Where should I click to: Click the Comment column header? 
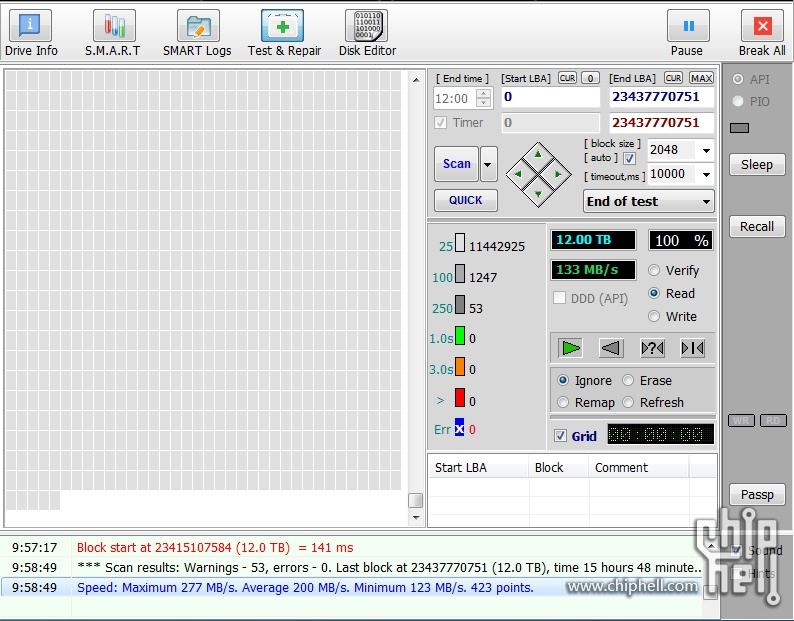point(639,468)
